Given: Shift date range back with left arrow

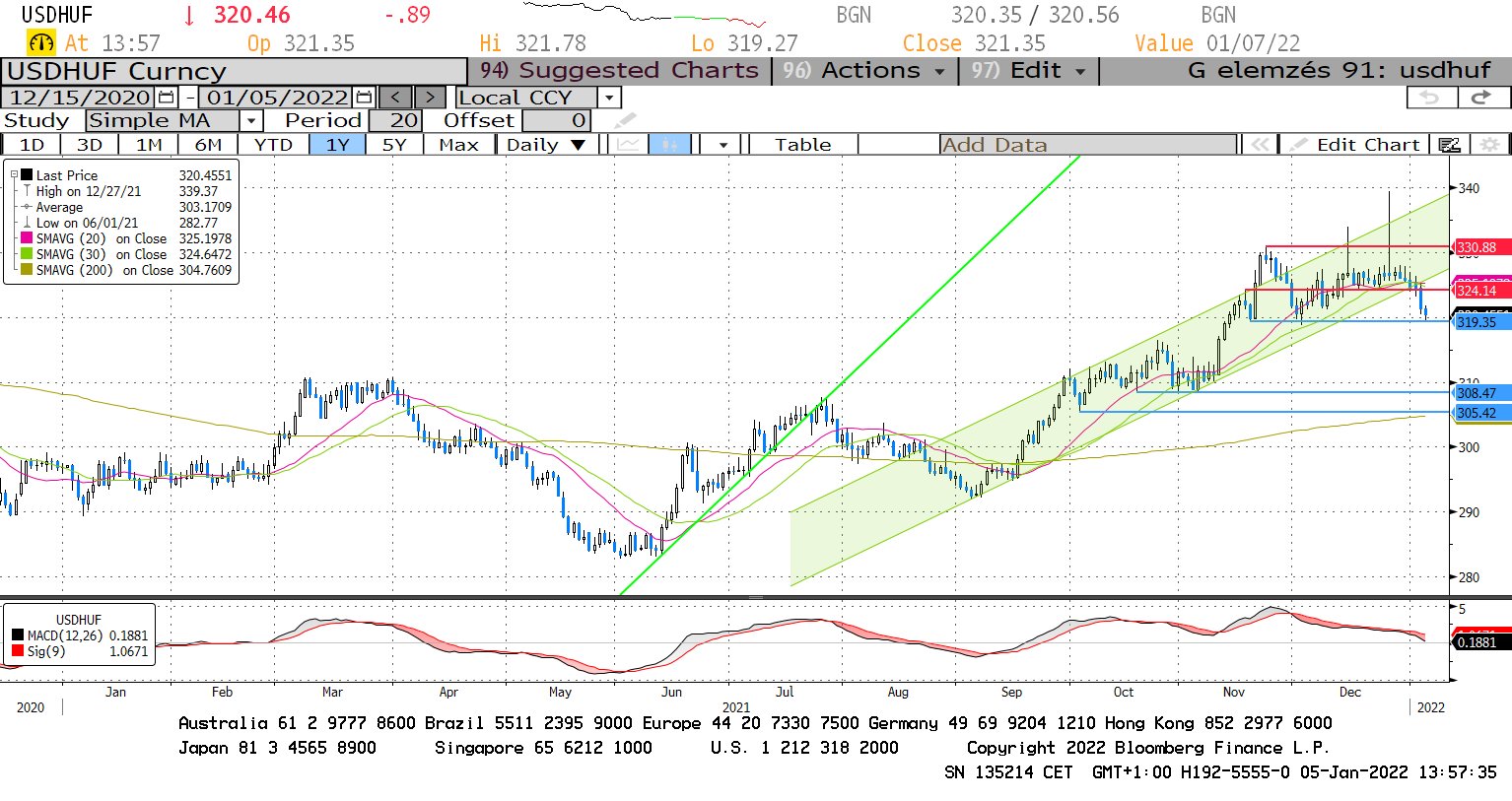Looking at the screenshot, I should tap(395, 98).
